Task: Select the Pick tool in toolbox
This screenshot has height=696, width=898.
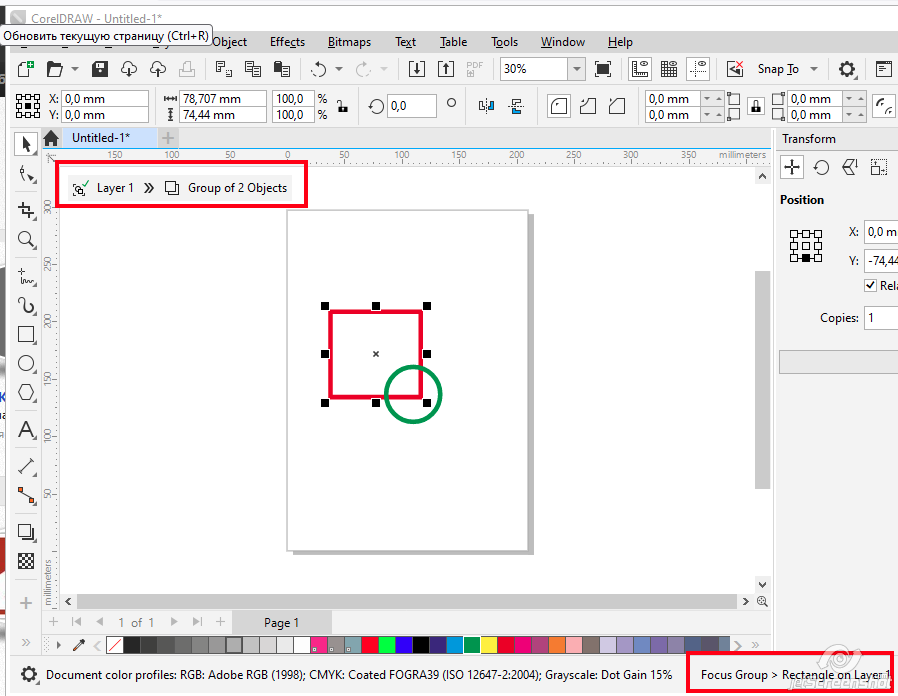Action: pyautogui.click(x=26, y=144)
